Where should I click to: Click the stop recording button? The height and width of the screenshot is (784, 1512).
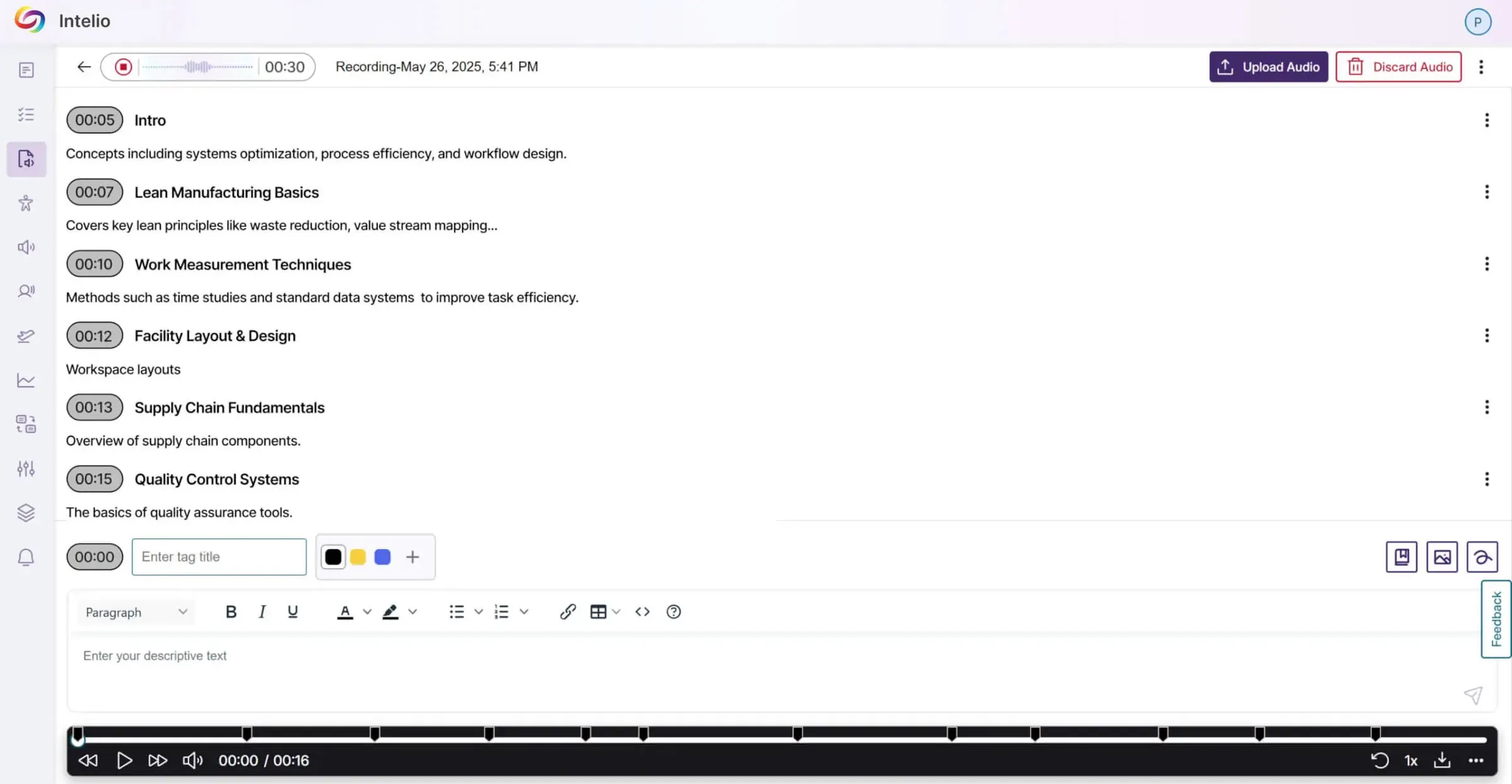pyautogui.click(x=123, y=67)
